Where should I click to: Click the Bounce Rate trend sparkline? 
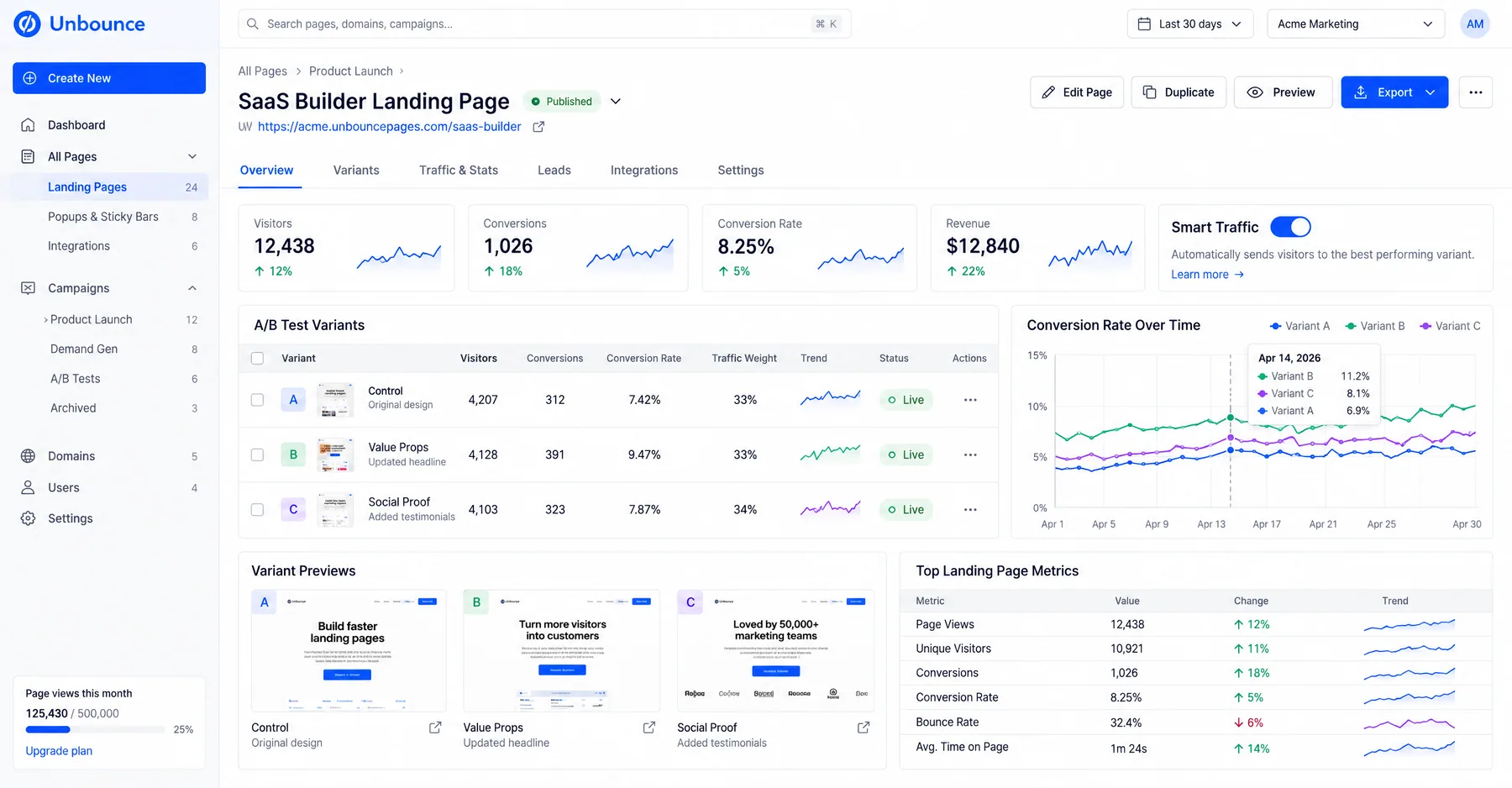tap(1410, 722)
